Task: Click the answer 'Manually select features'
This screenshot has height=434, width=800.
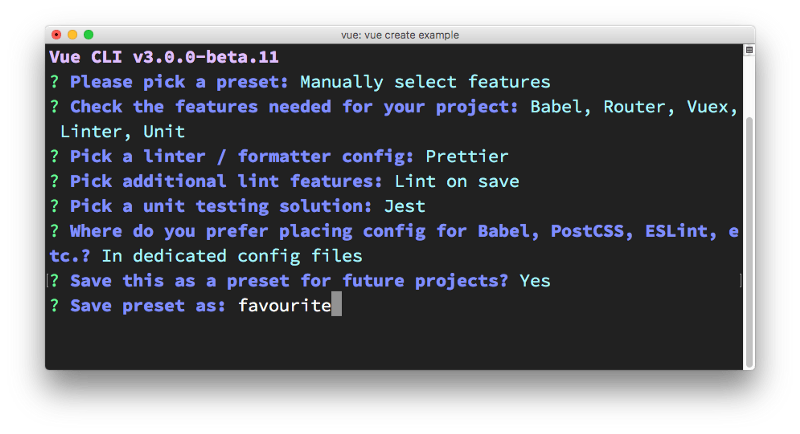Action: 425,82
